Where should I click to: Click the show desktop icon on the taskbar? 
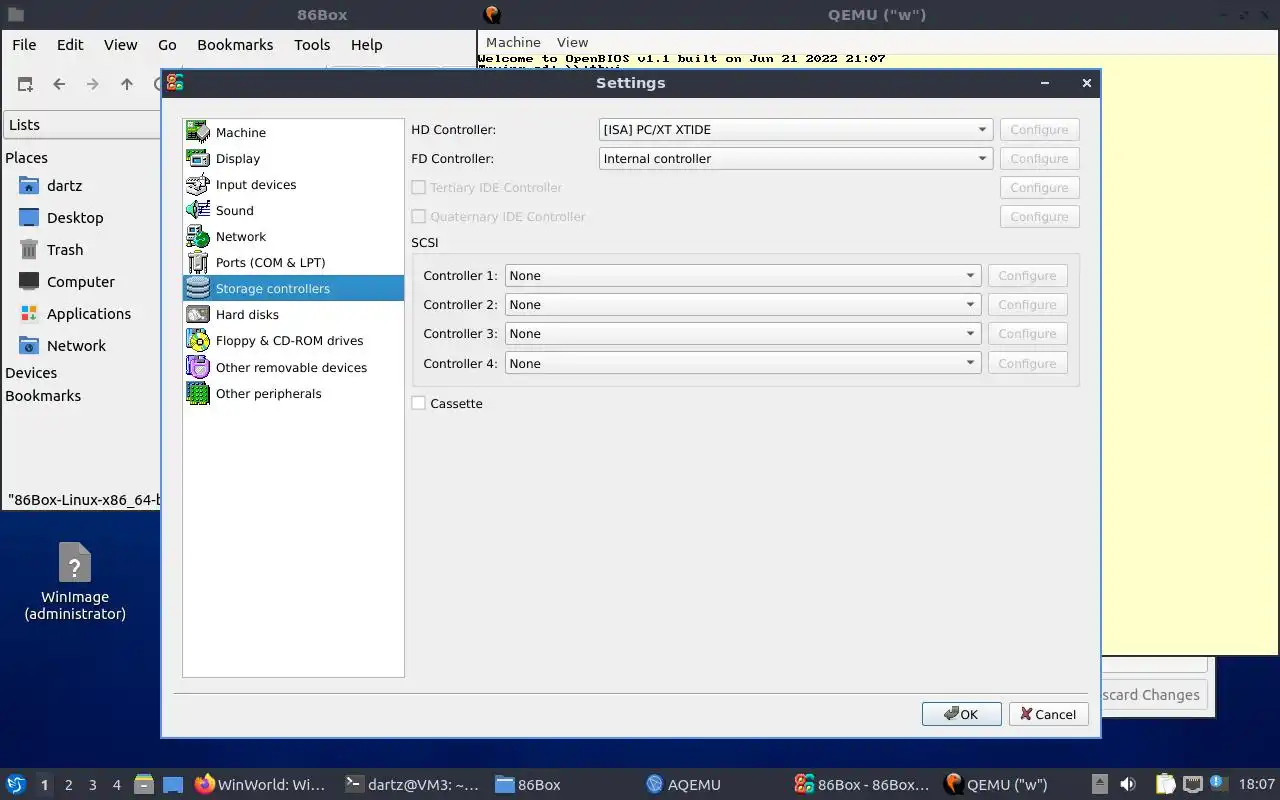[173, 785]
